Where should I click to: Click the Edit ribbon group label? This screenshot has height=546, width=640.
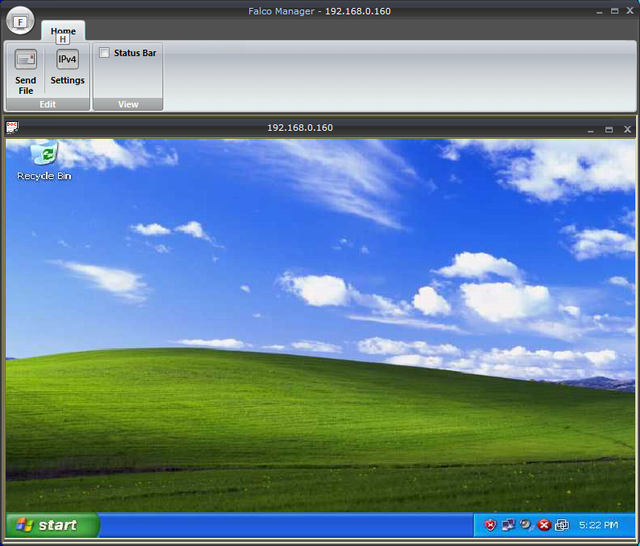tap(48, 104)
